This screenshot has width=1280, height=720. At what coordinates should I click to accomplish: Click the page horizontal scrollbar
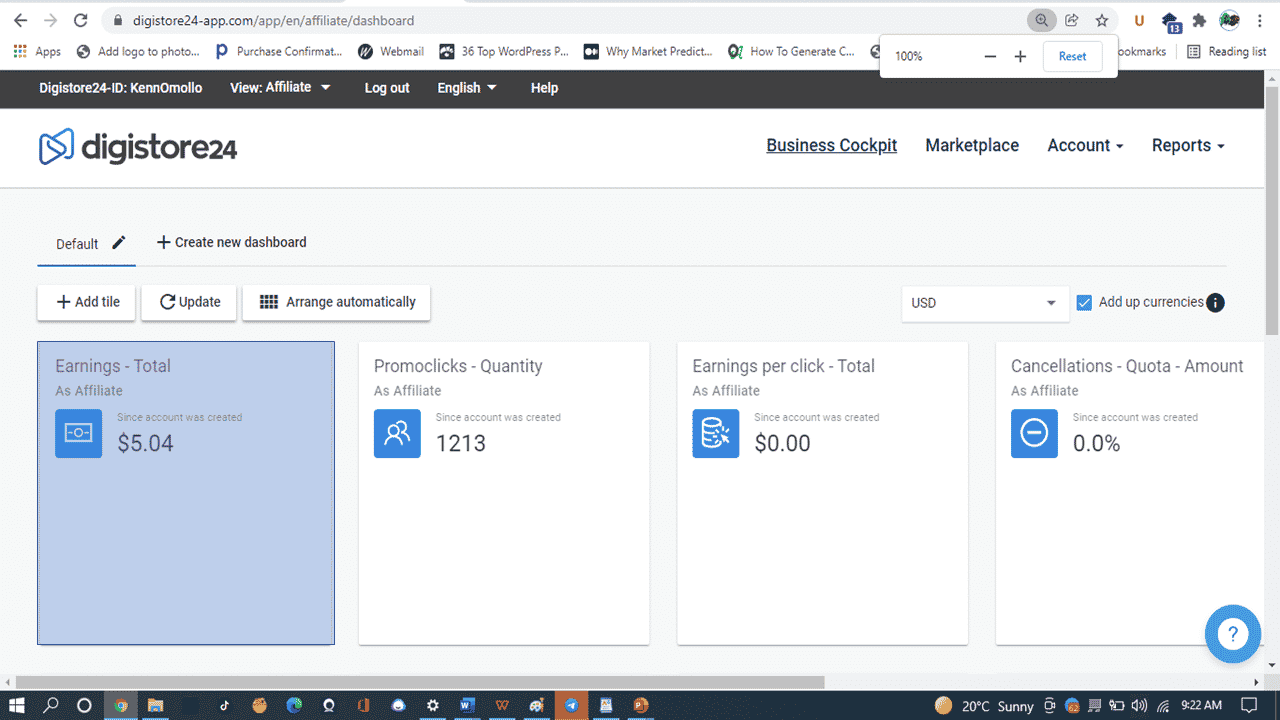[419, 682]
